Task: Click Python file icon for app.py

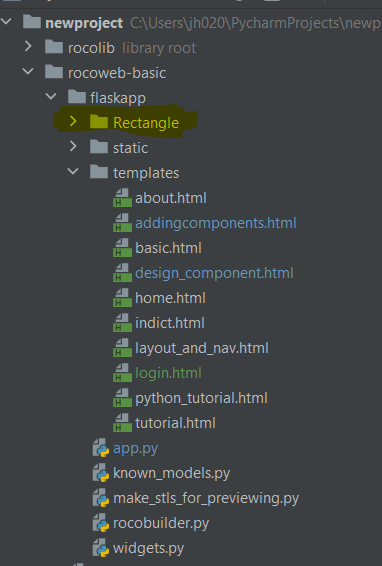Action: coord(101,448)
